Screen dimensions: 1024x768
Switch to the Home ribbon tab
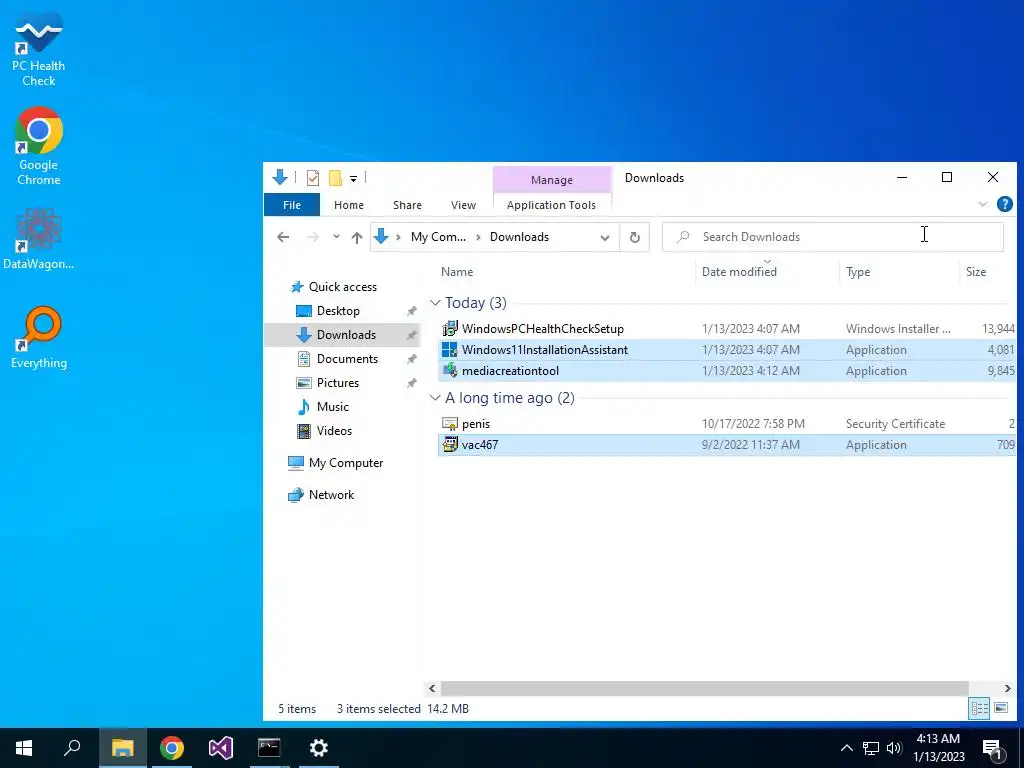pyautogui.click(x=349, y=205)
